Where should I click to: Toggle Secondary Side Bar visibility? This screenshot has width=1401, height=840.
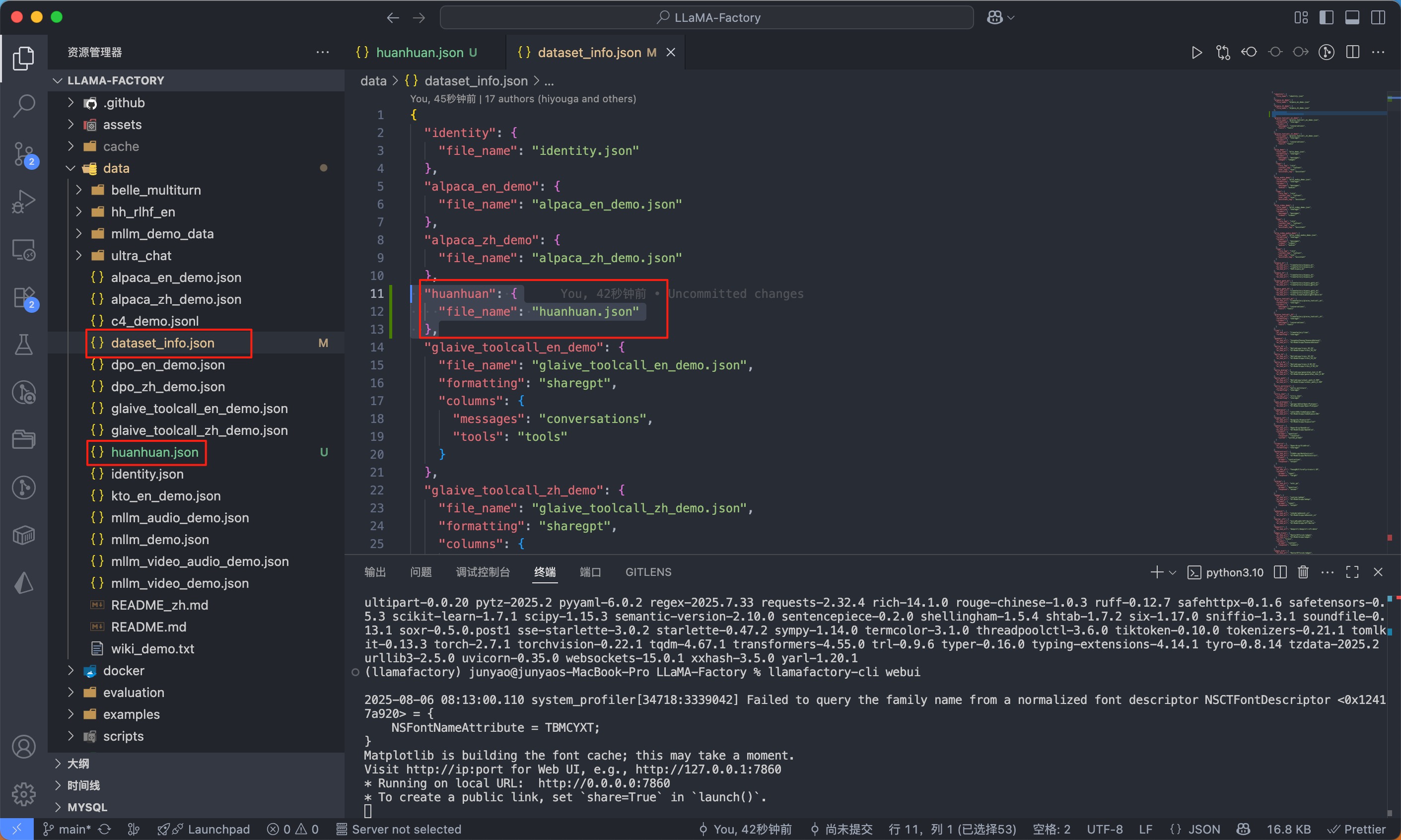(1378, 17)
